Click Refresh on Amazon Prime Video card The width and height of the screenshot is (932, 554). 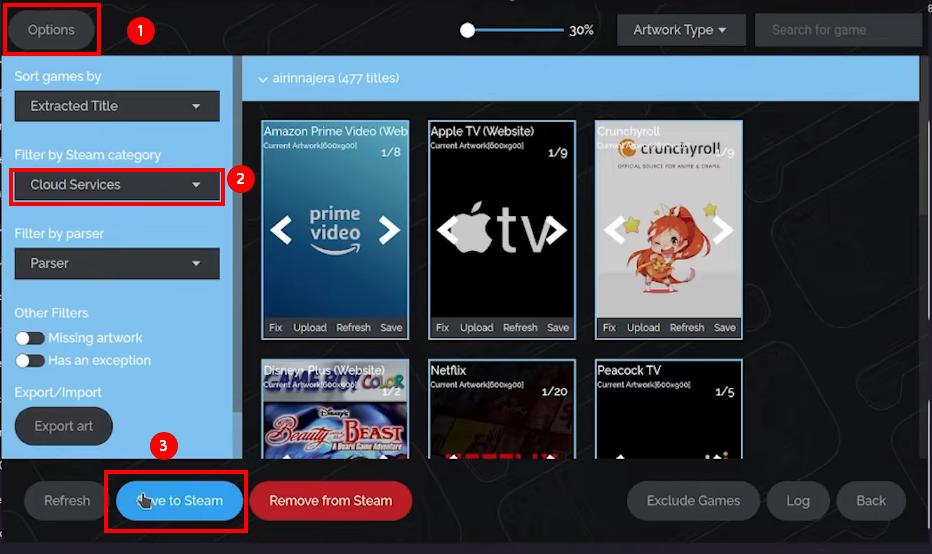pyautogui.click(x=353, y=328)
